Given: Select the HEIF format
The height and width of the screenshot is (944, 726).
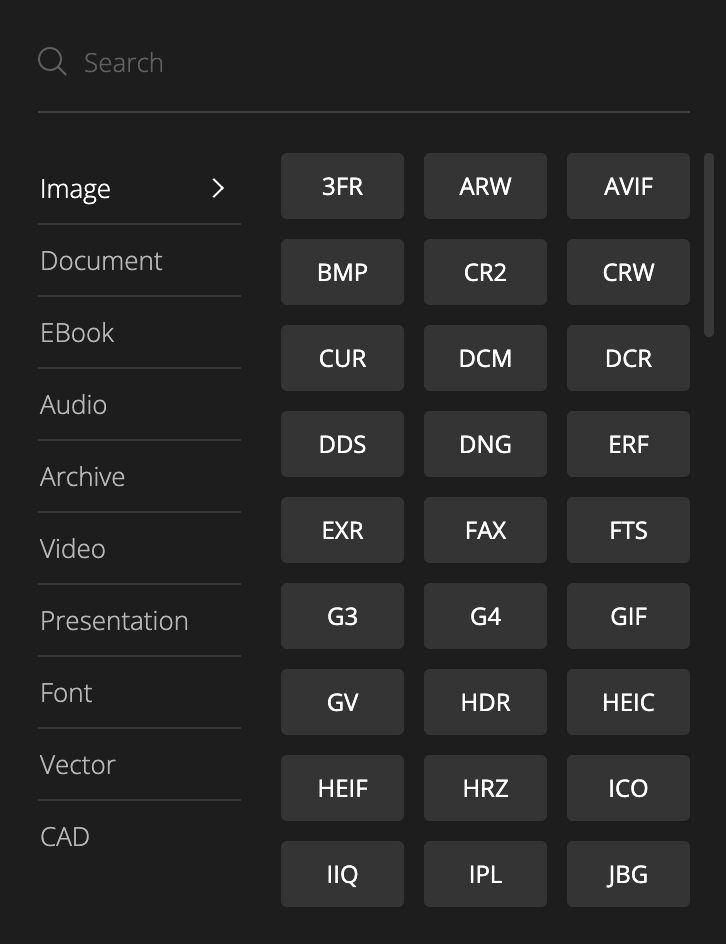Looking at the screenshot, I should click(343, 788).
